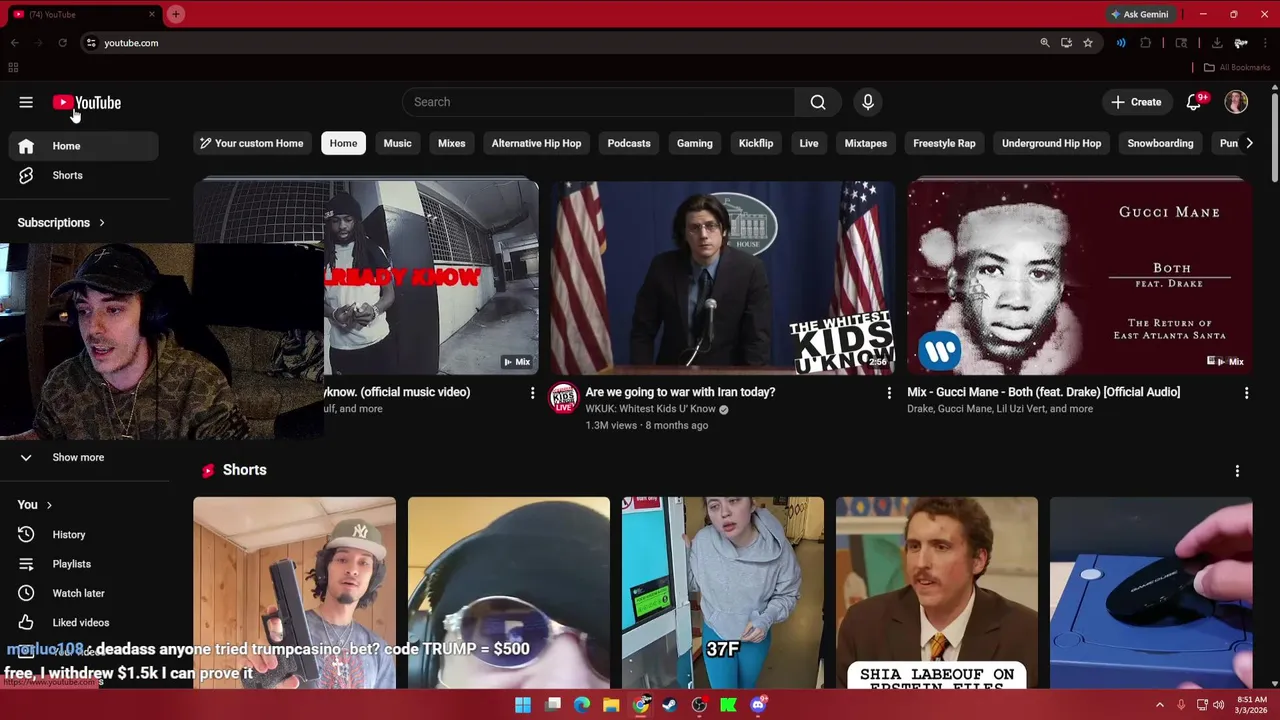Start voice search with the microphone
1280x720 pixels.
tap(868, 102)
